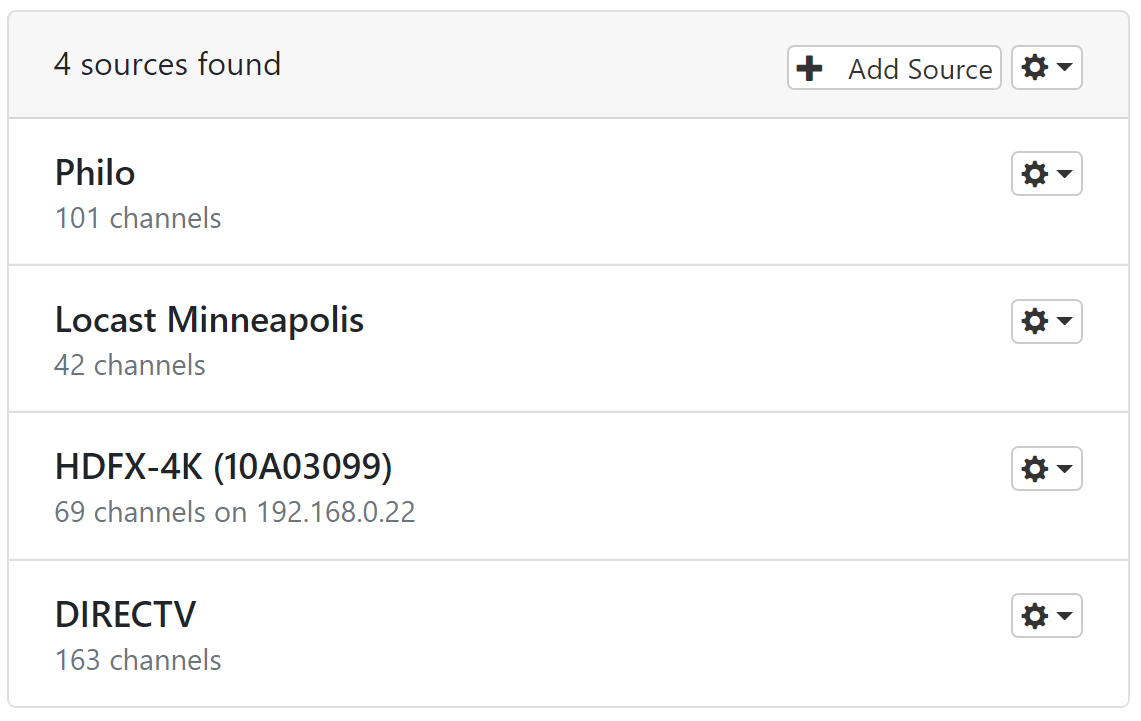Click the DIRECTV source gear icon

click(1035, 616)
